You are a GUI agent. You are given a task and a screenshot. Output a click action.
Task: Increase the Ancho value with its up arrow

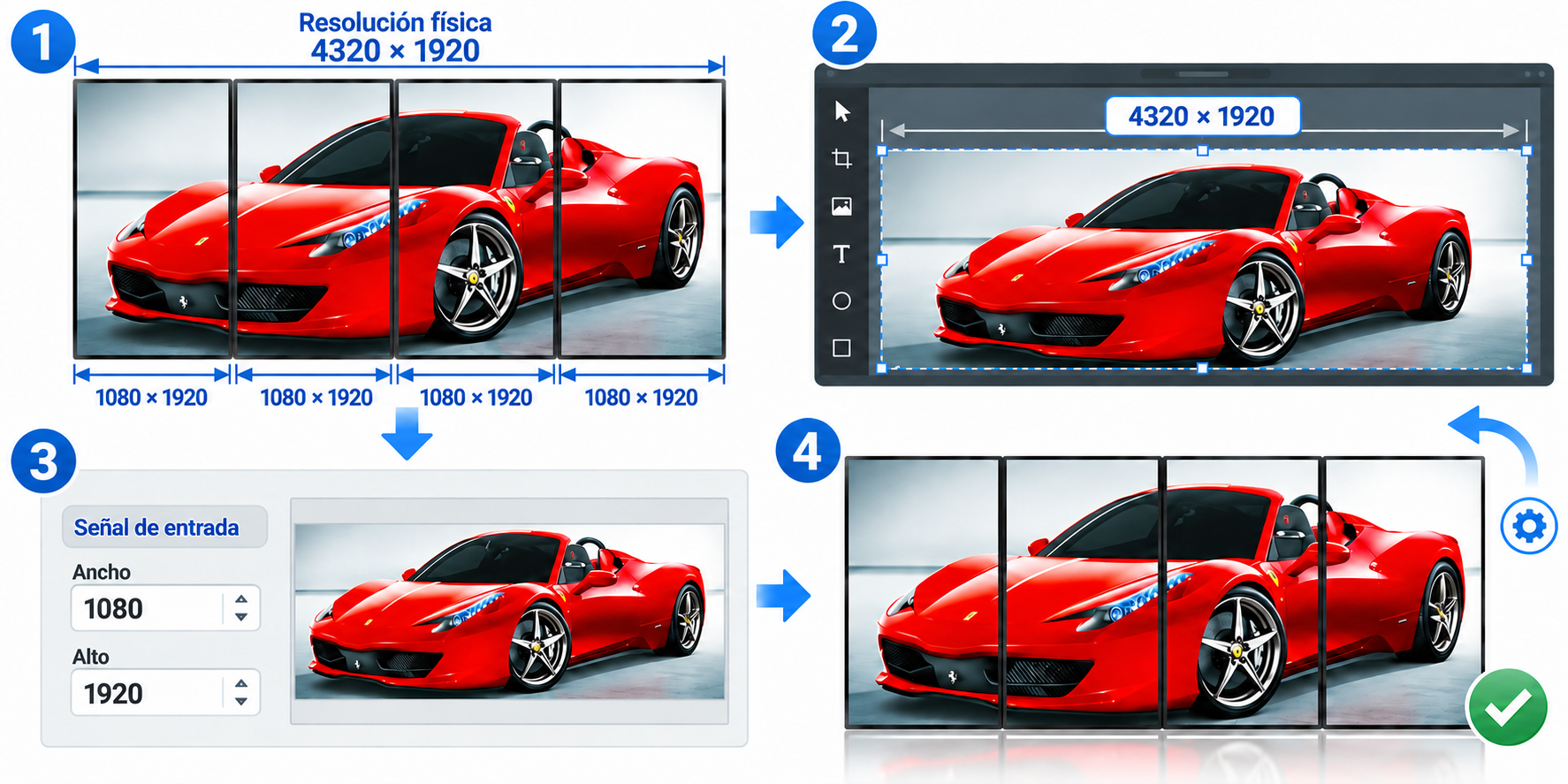point(241,599)
